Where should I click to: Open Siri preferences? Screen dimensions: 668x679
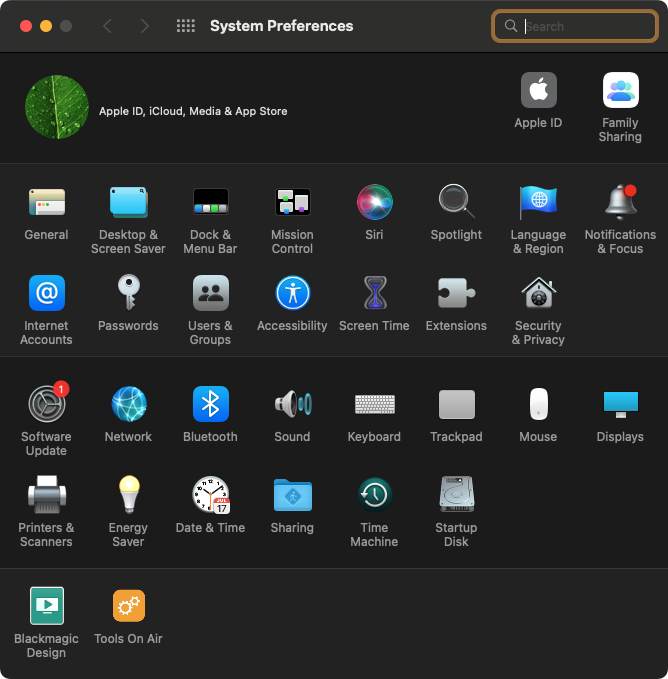(374, 202)
